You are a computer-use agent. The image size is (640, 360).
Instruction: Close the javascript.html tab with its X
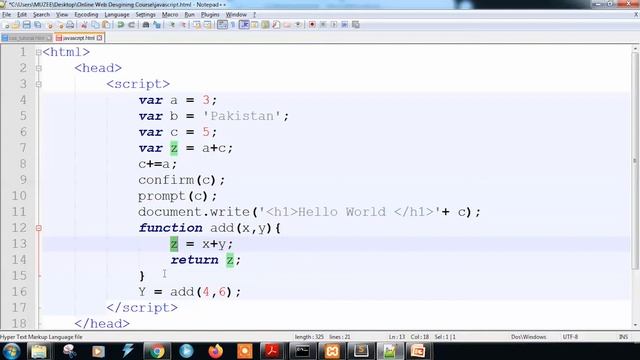click(100, 38)
